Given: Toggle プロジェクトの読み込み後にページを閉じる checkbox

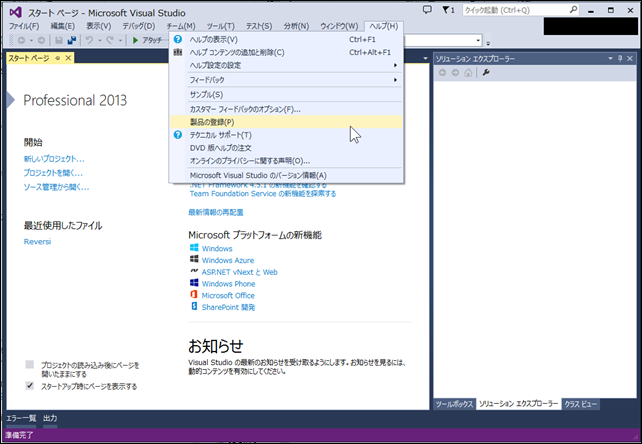Looking at the screenshot, I should [x=30, y=365].
